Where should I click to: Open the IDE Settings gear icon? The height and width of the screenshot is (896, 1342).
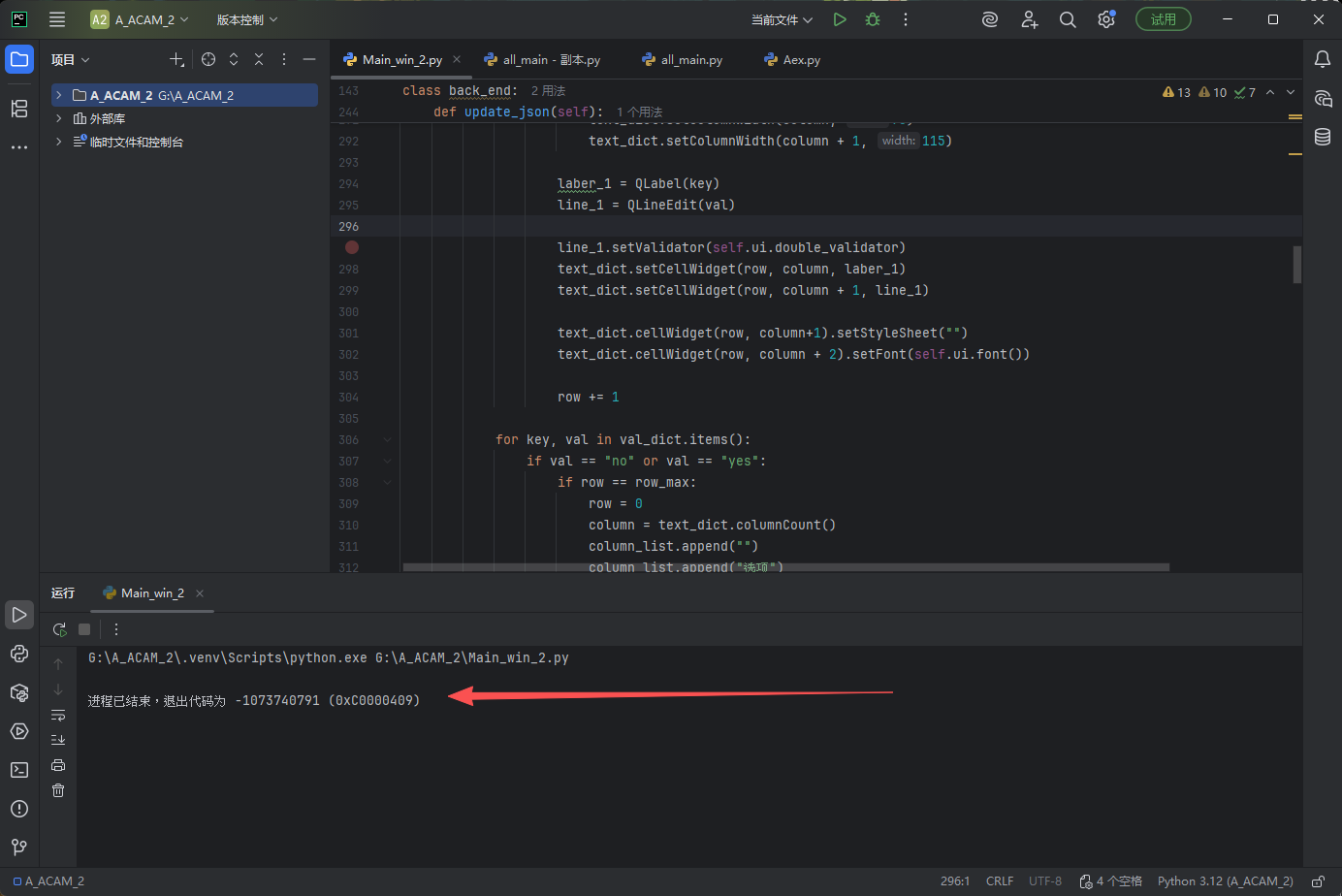(x=1106, y=18)
